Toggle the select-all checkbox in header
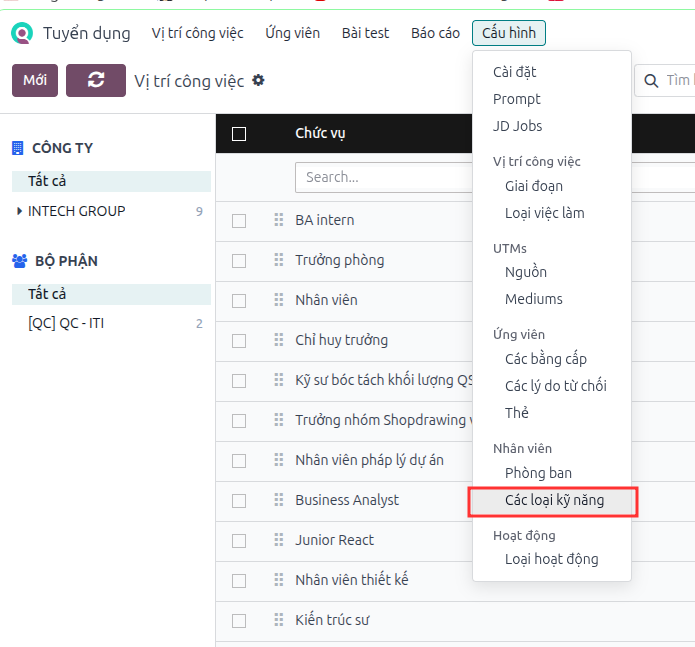This screenshot has height=647, width=695. [239, 134]
